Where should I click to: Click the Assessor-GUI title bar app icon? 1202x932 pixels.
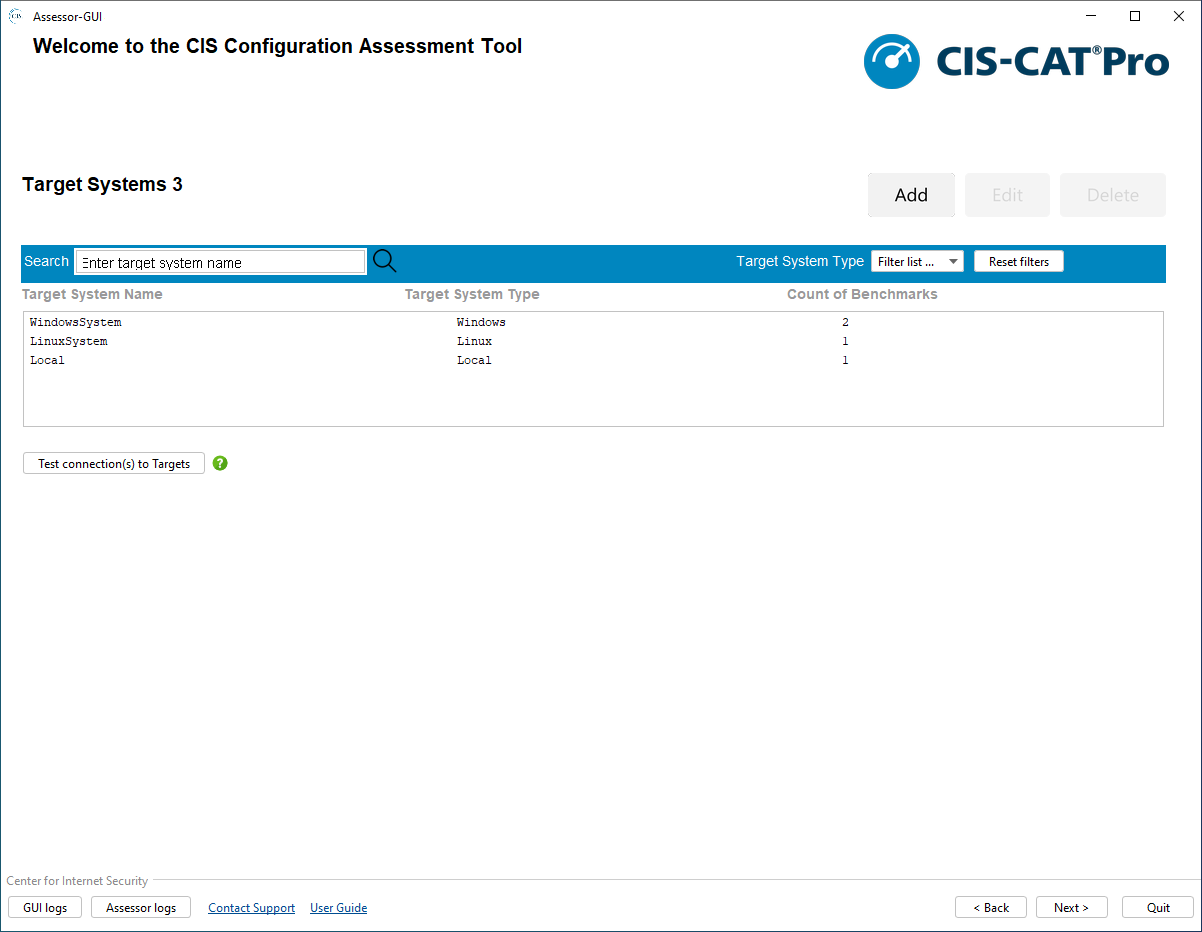[16, 16]
